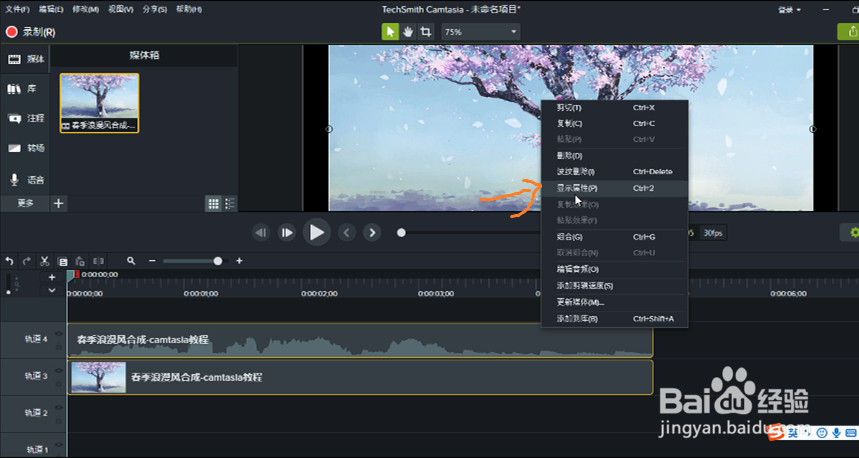
Task: Open the 视图(V) menu
Action: (121, 9)
